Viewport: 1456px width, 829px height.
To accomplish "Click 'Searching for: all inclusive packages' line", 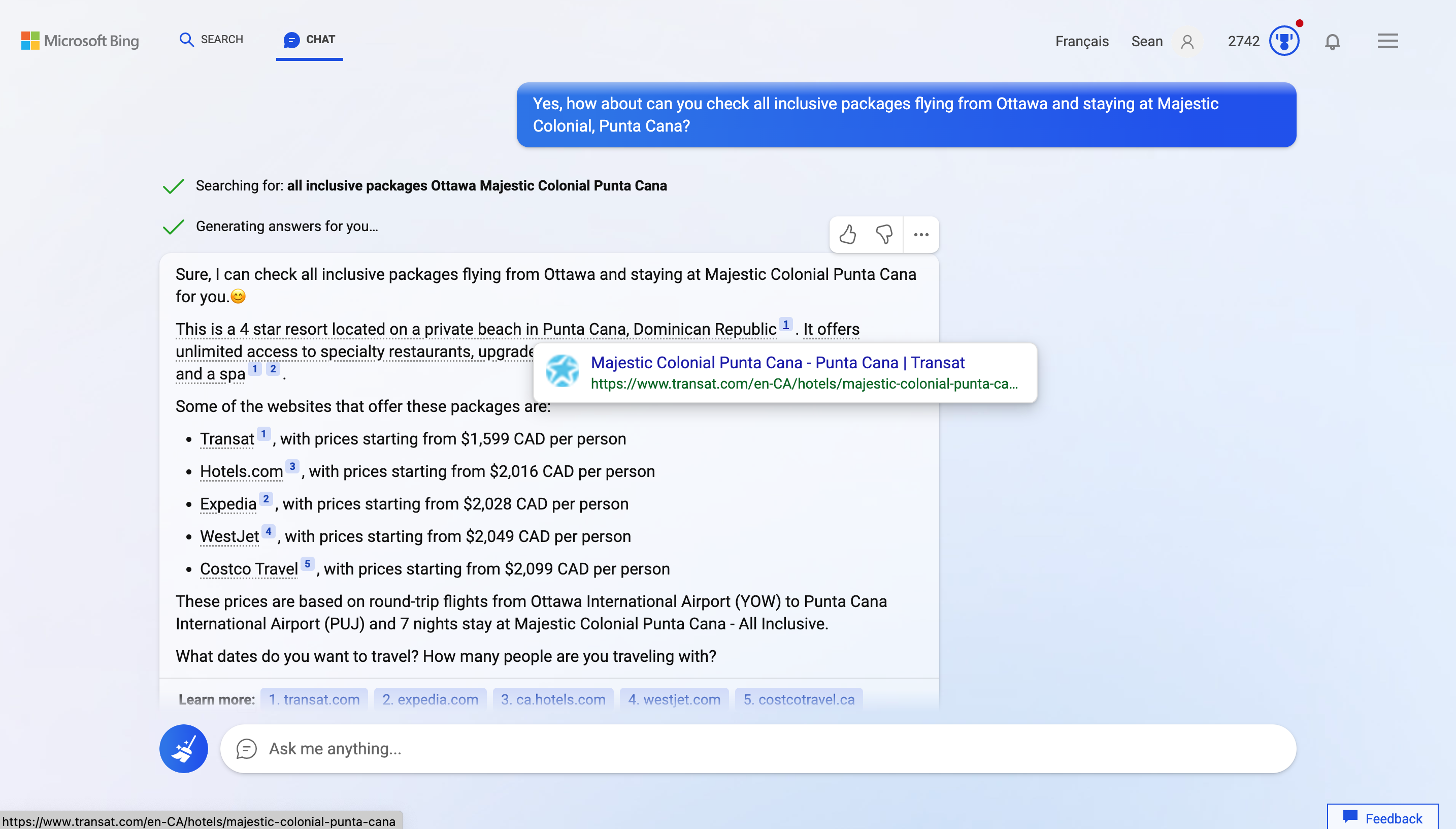I will [431, 185].
